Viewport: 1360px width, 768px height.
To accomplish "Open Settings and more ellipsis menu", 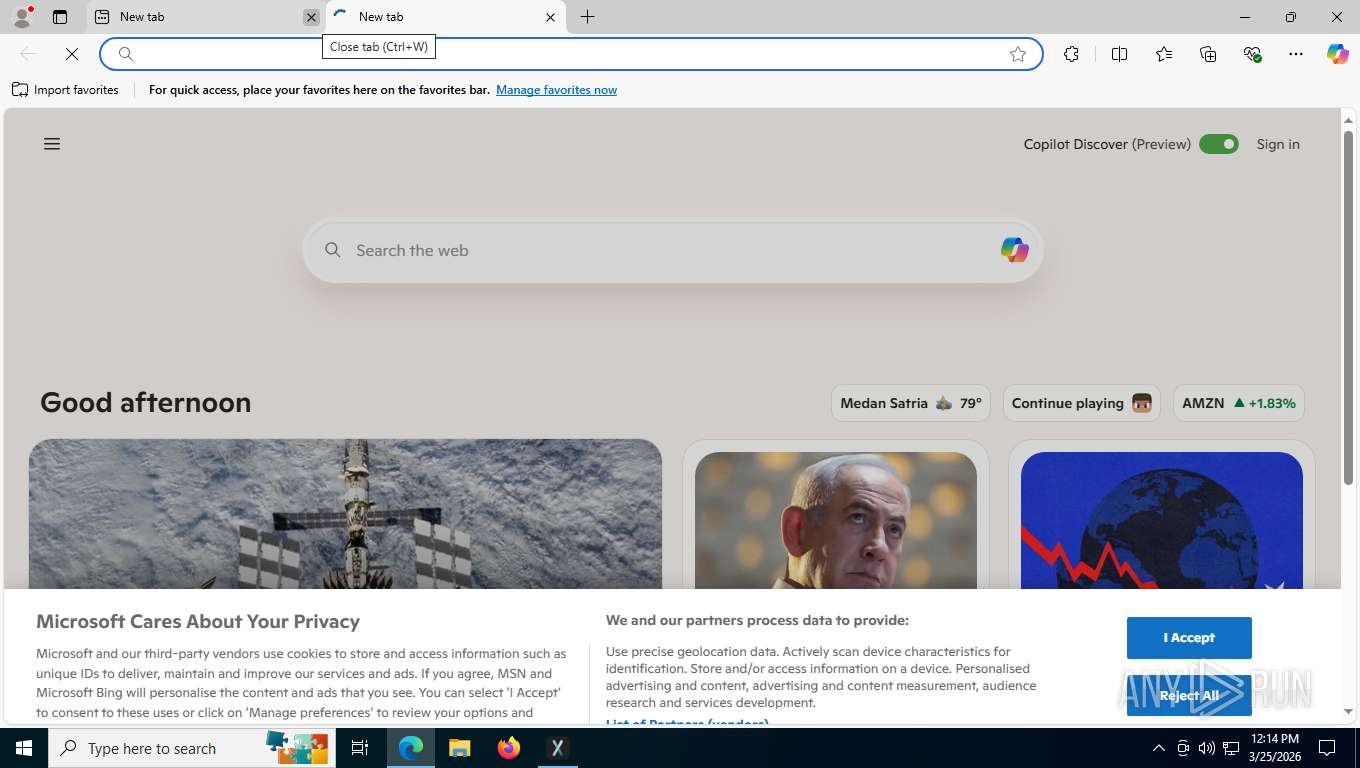I will click(x=1296, y=54).
